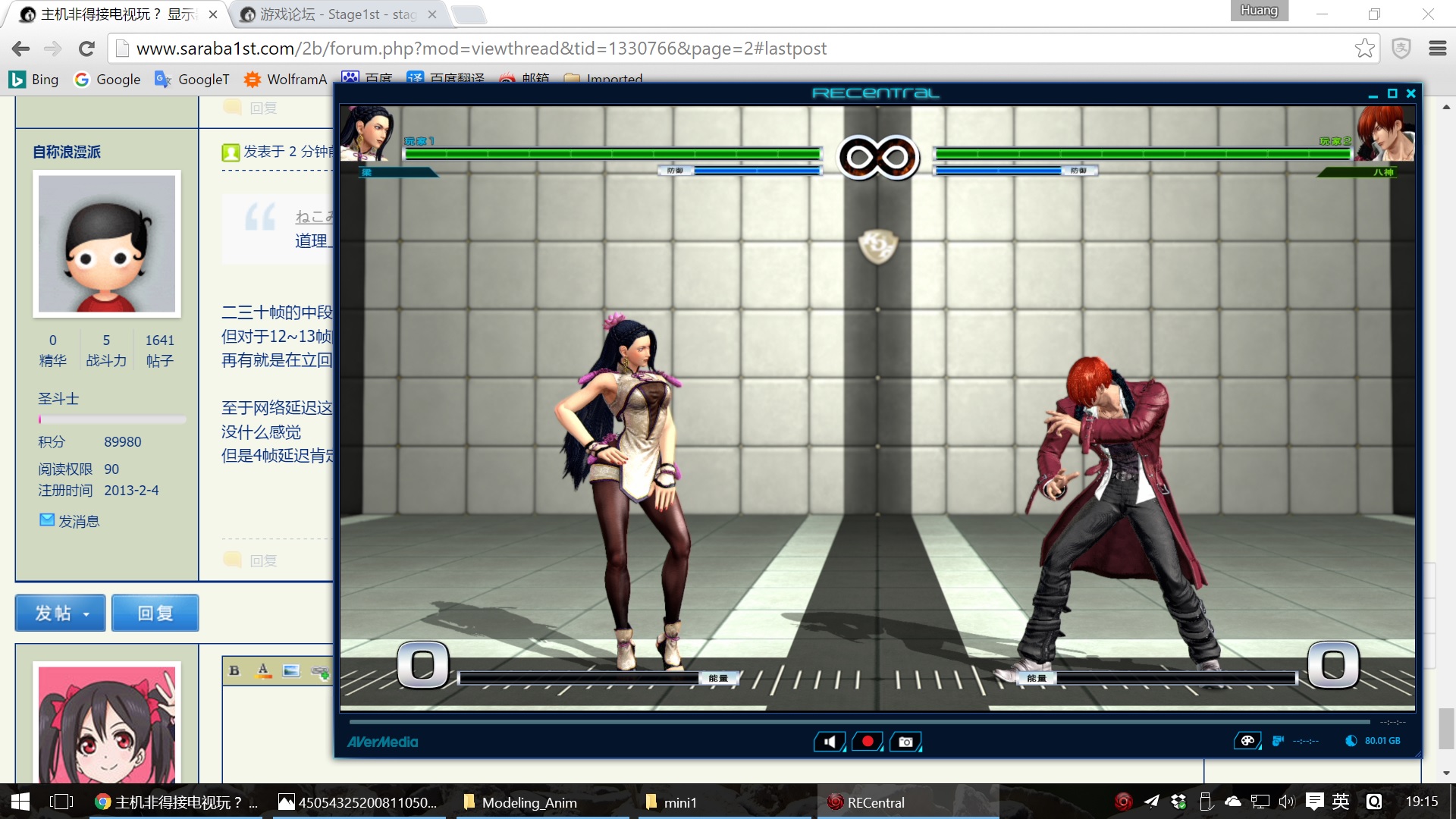This screenshot has width=1456, height=819.
Task: Close the 游戏论坛 tab
Action: tap(431, 14)
